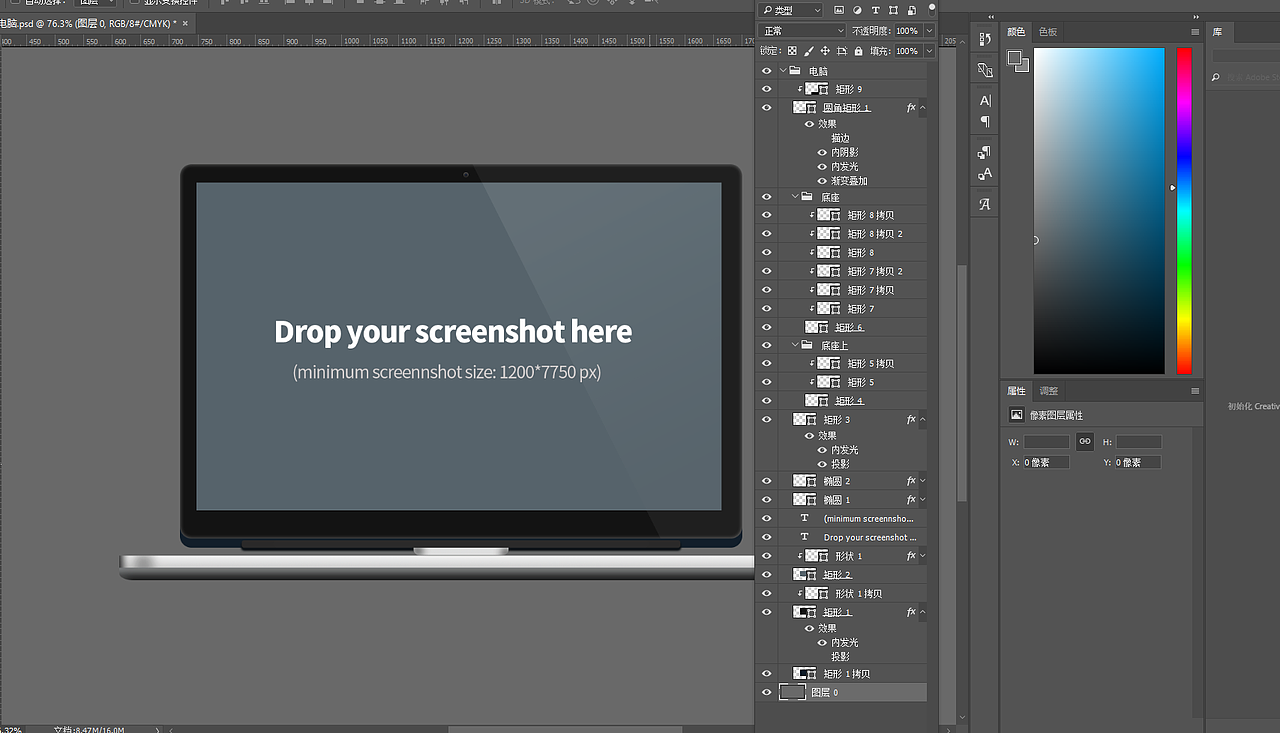Screen dimensions: 1280x733
Task: Hide the 图层 0 layer
Action: [767, 692]
